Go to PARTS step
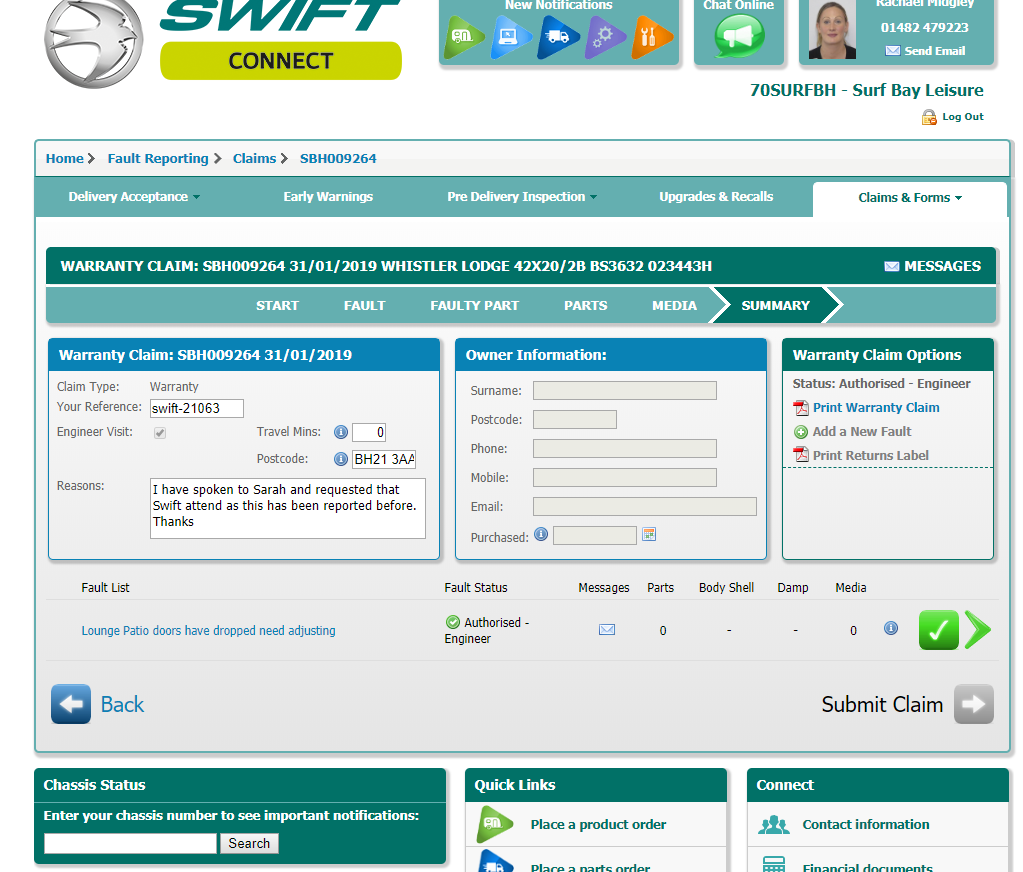Screen dimensions: 1023x872 585,305
